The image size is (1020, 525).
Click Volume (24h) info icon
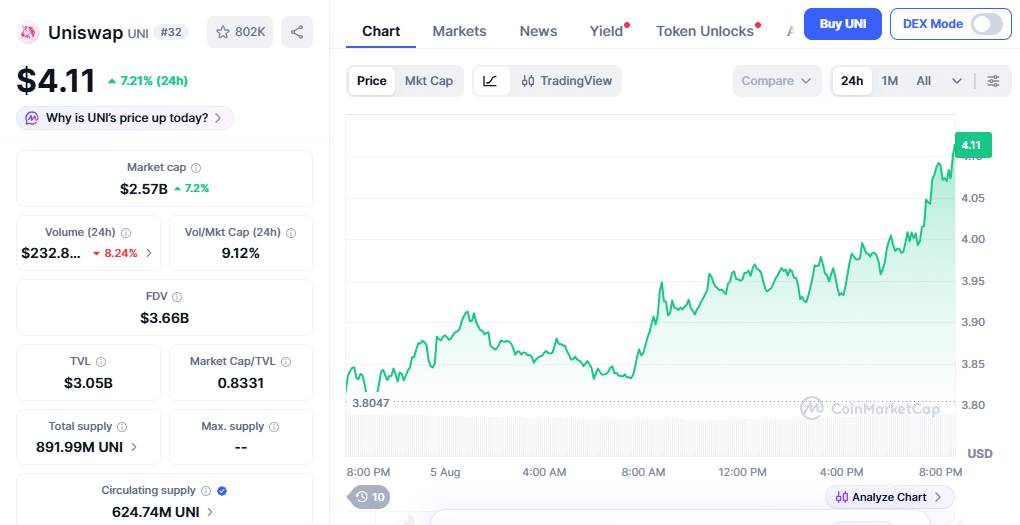(x=126, y=233)
